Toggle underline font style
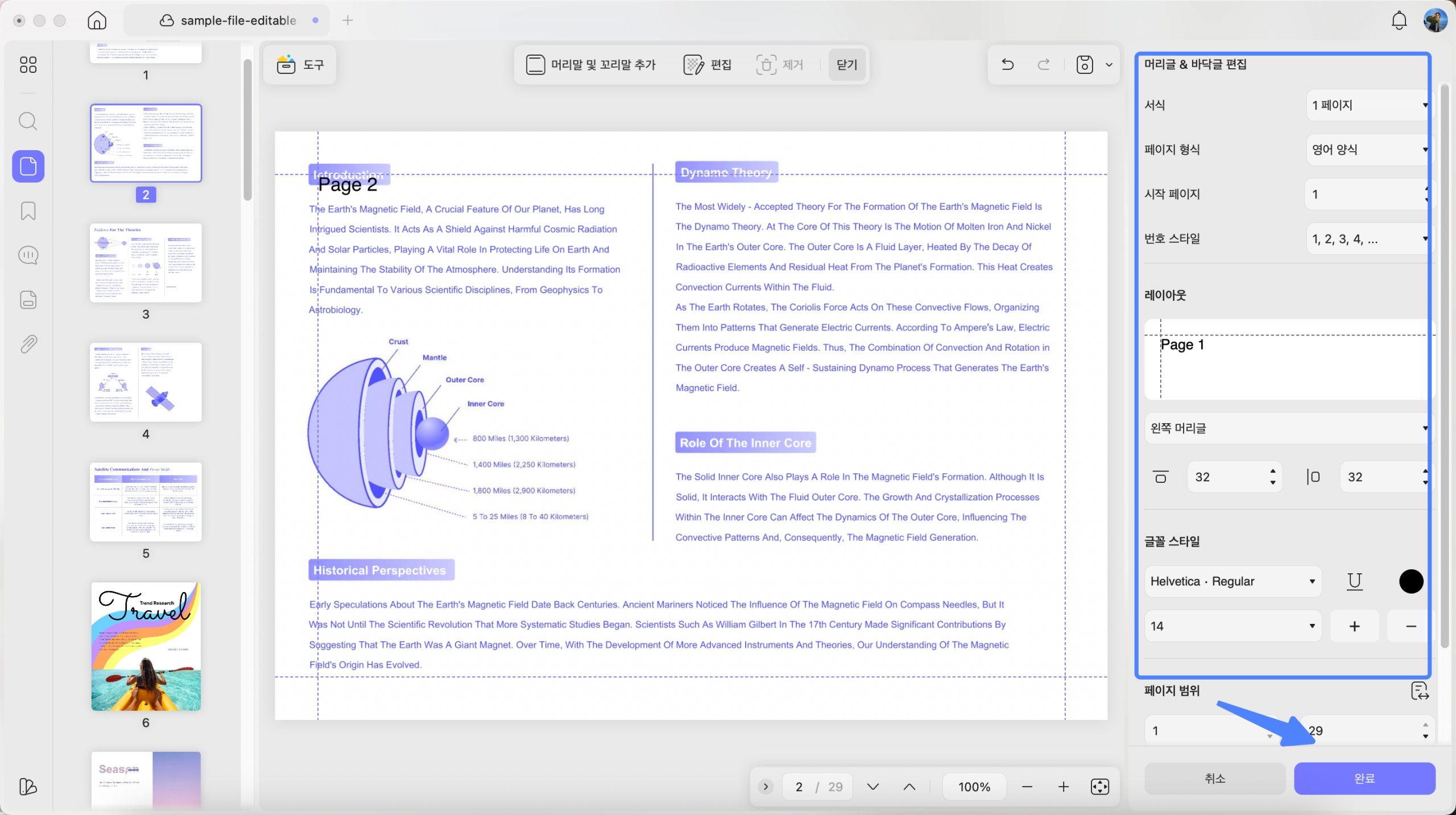1456x815 pixels. point(1355,581)
